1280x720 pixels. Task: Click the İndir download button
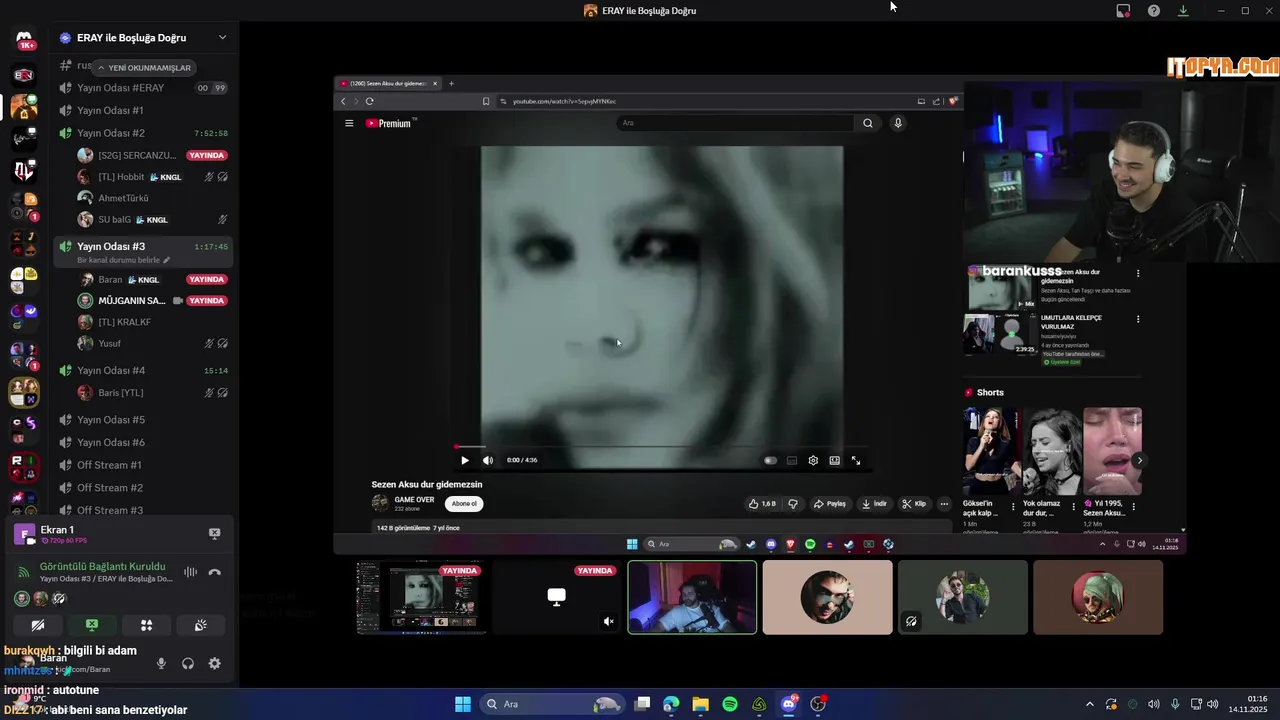875,504
